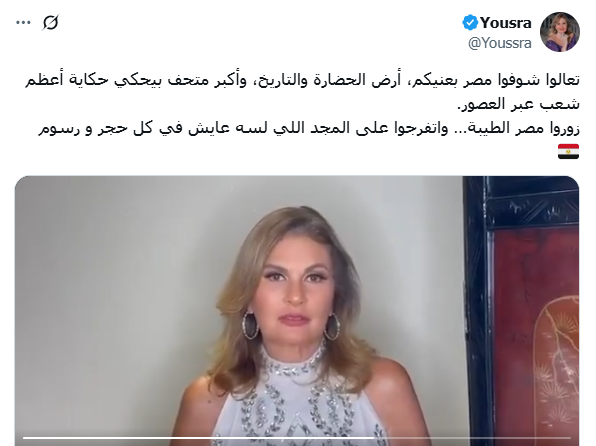
Task: Click the word 'المجد' in the tweet
Action: pyautogui.click(x=328, y=129)
